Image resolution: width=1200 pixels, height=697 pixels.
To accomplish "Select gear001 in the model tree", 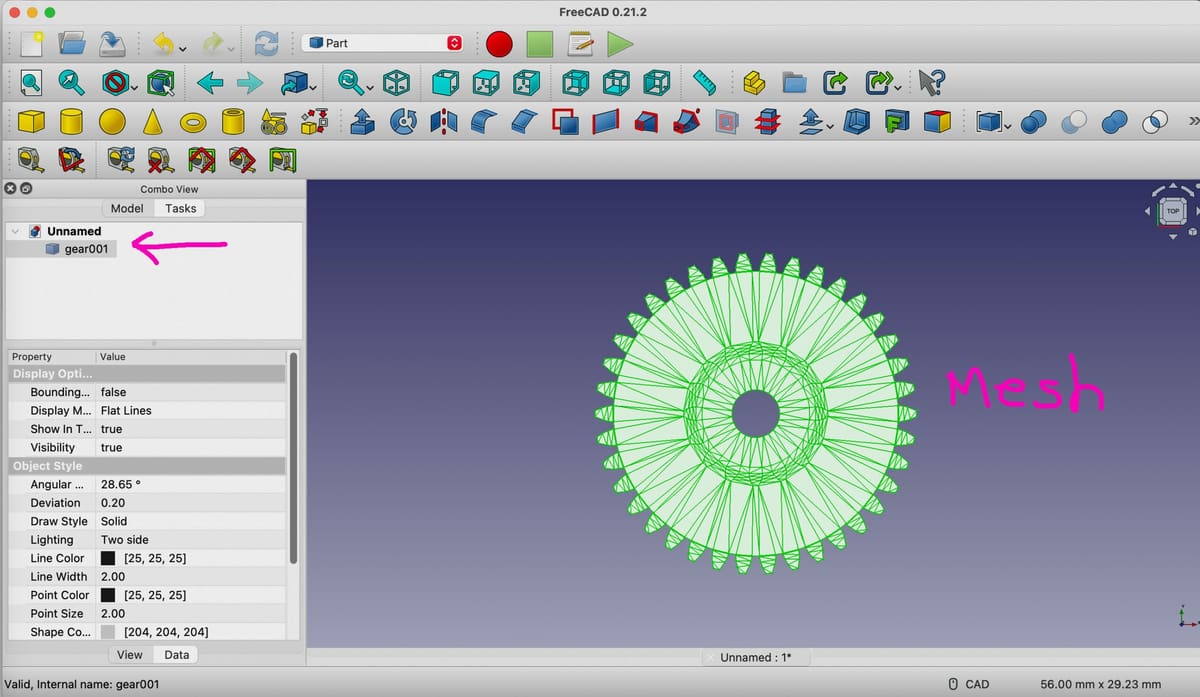I will [85, 249].
